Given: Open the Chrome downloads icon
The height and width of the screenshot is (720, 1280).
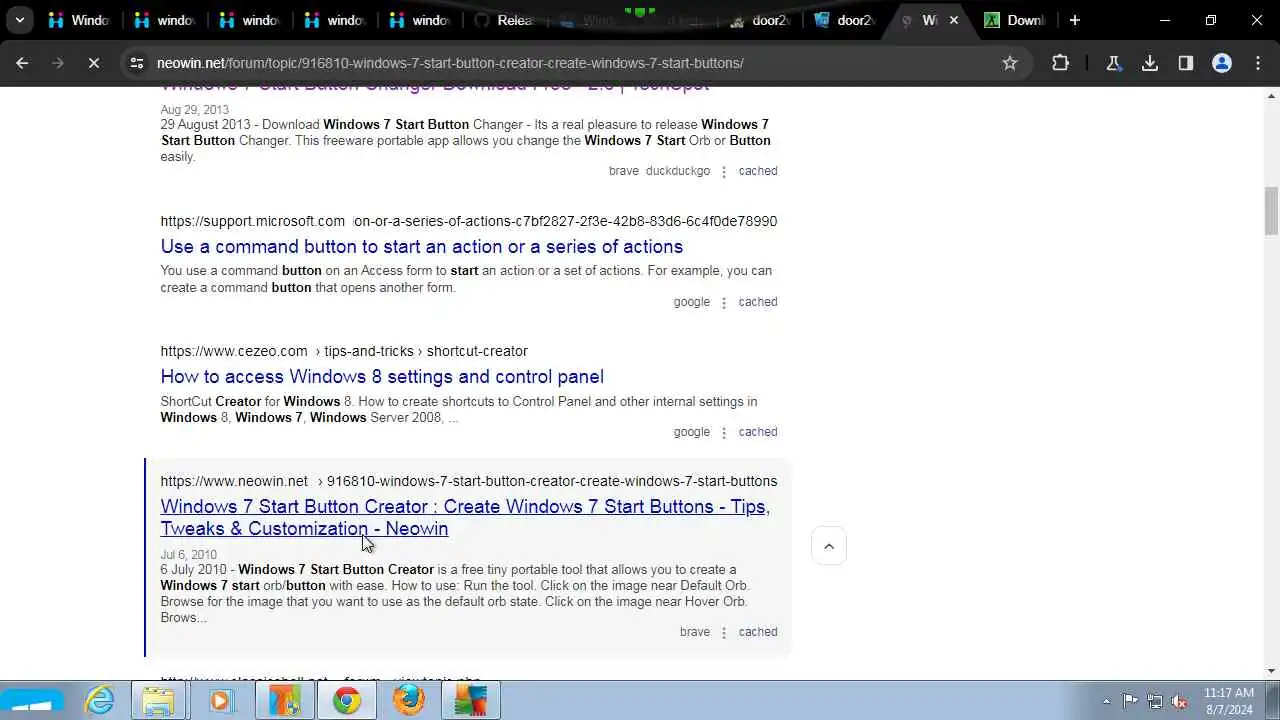Looking at the screenshot, I should tap(1150, 63).
